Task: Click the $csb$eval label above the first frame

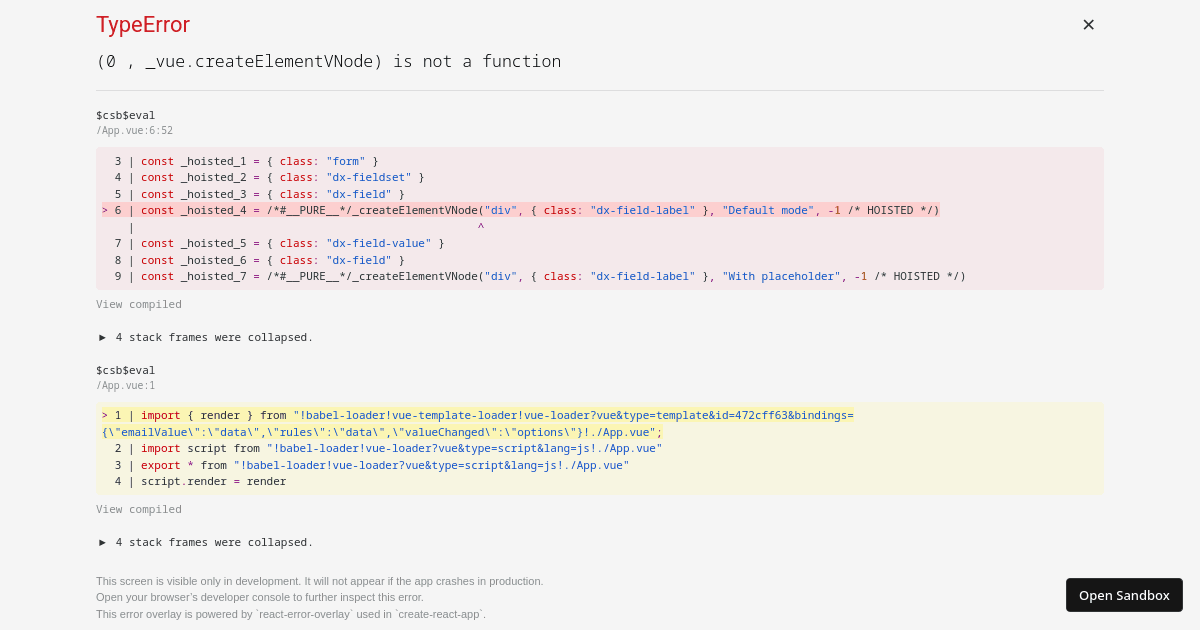Action: (x=125, y=115)
